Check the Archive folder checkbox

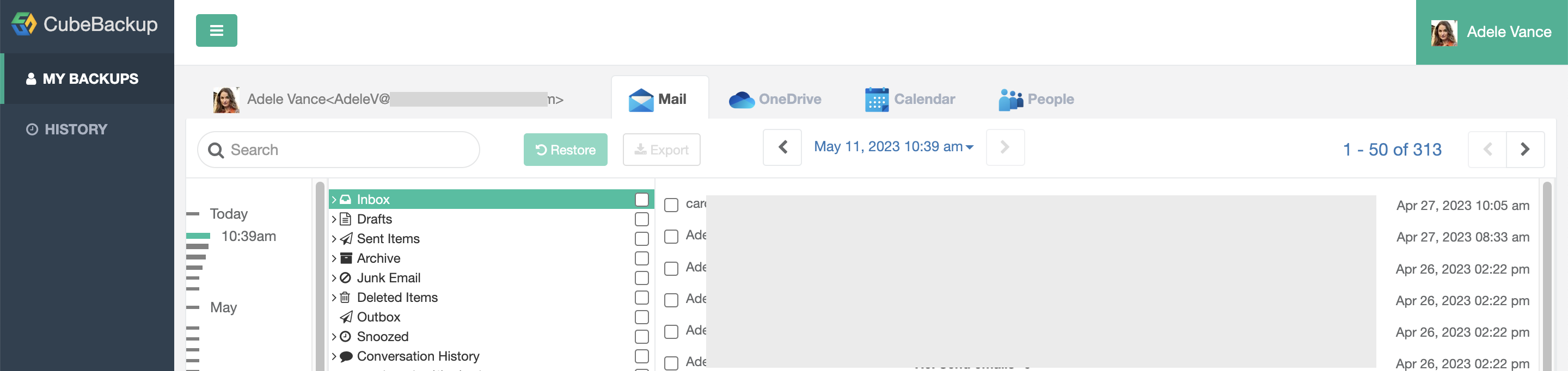[641, 258]
